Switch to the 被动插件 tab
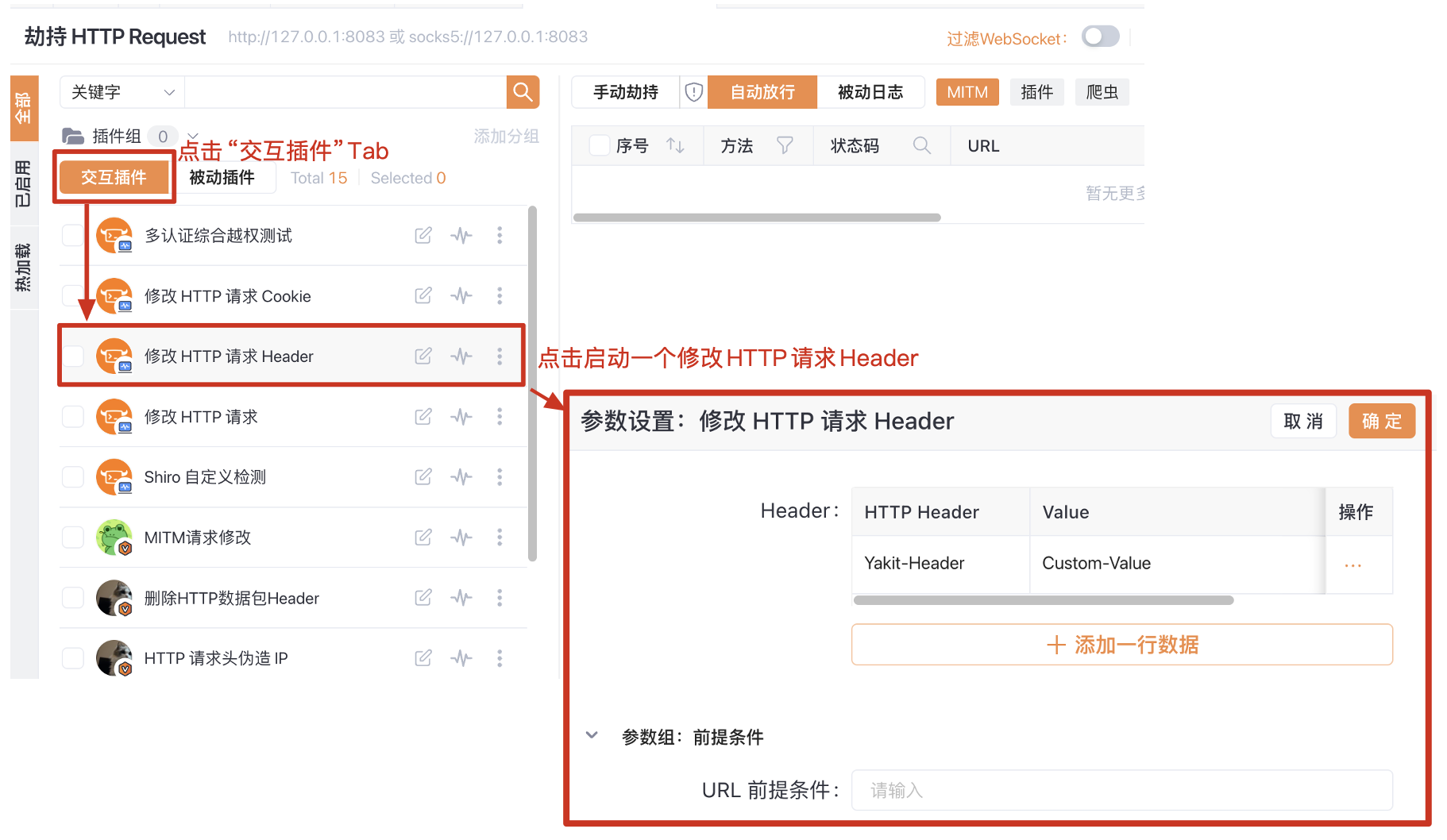 point(222,177)
